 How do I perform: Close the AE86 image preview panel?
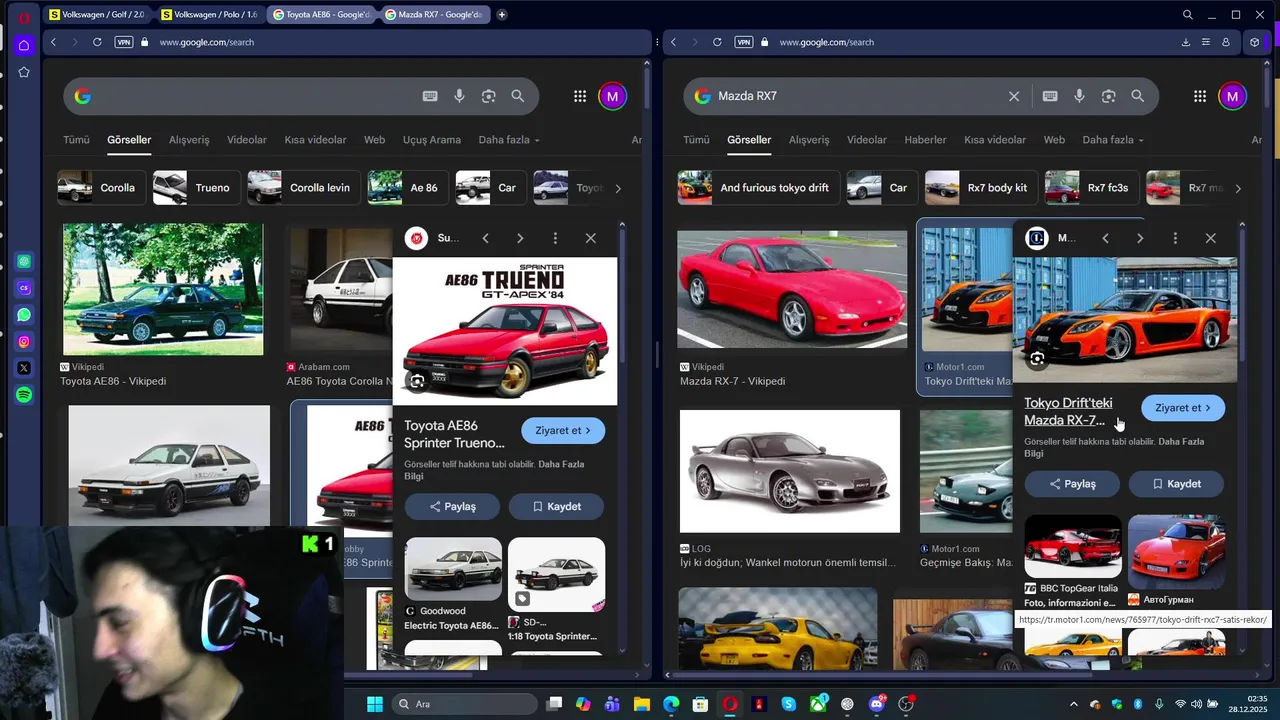point(591,238)
